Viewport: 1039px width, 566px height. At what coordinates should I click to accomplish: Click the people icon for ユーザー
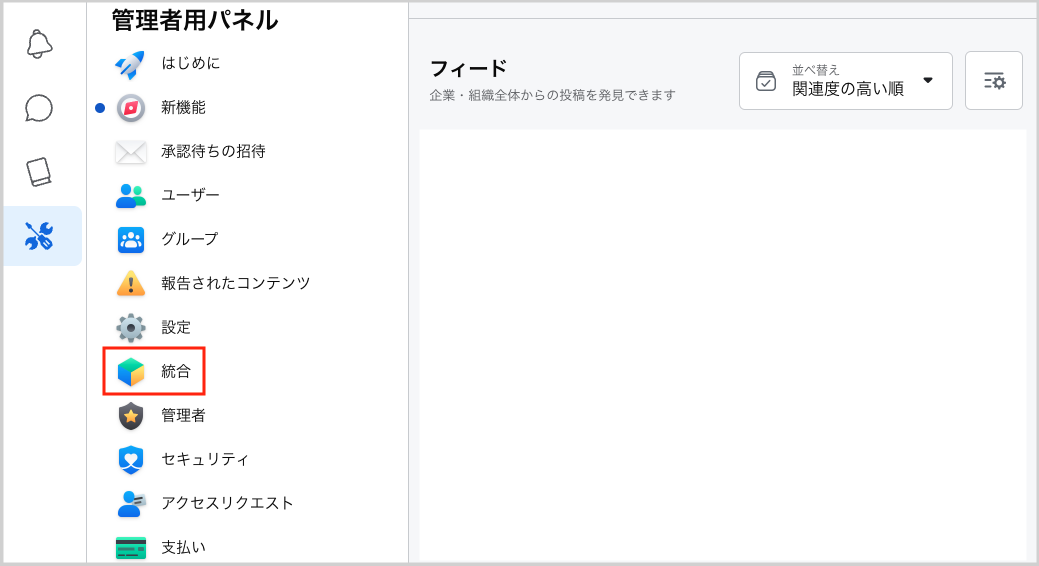point(131,196)
